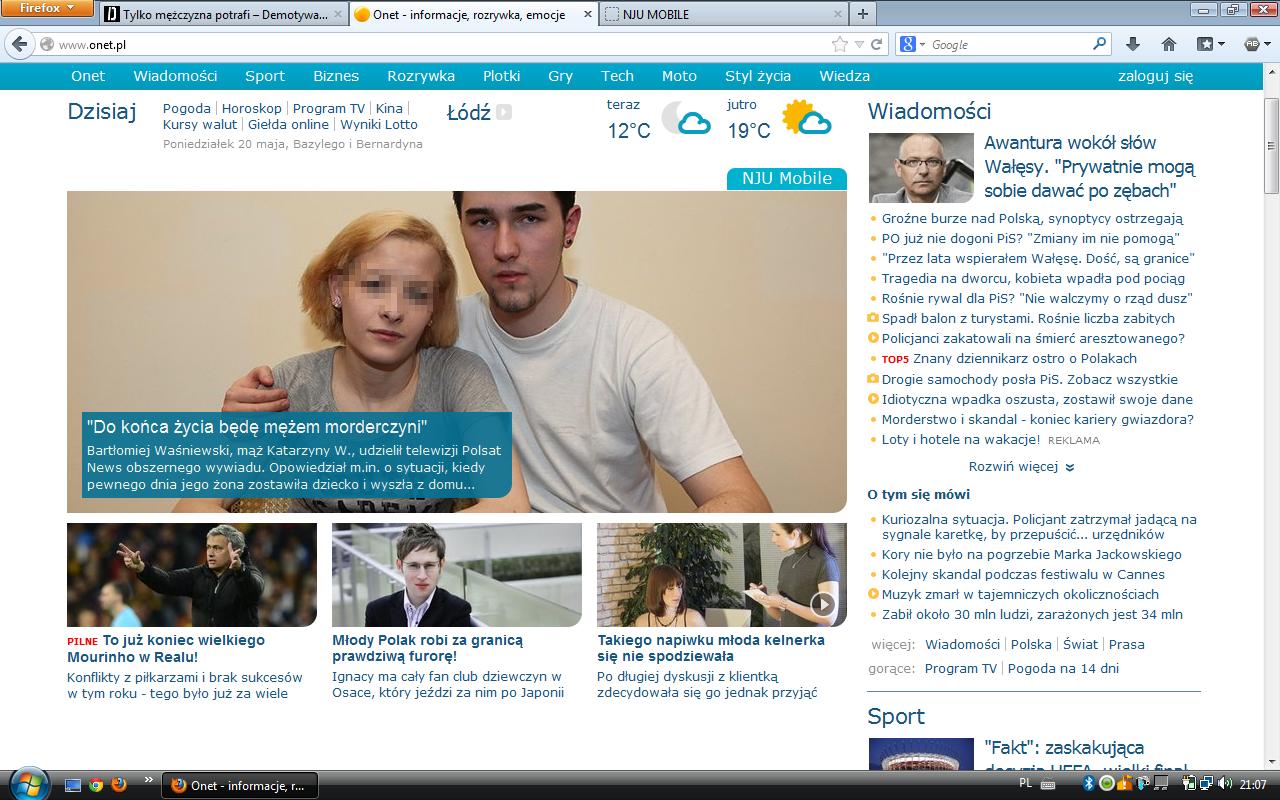The image size is (1280, 800).
Task: Open the Downloads arrow icon
Action: click(1132, 44)
